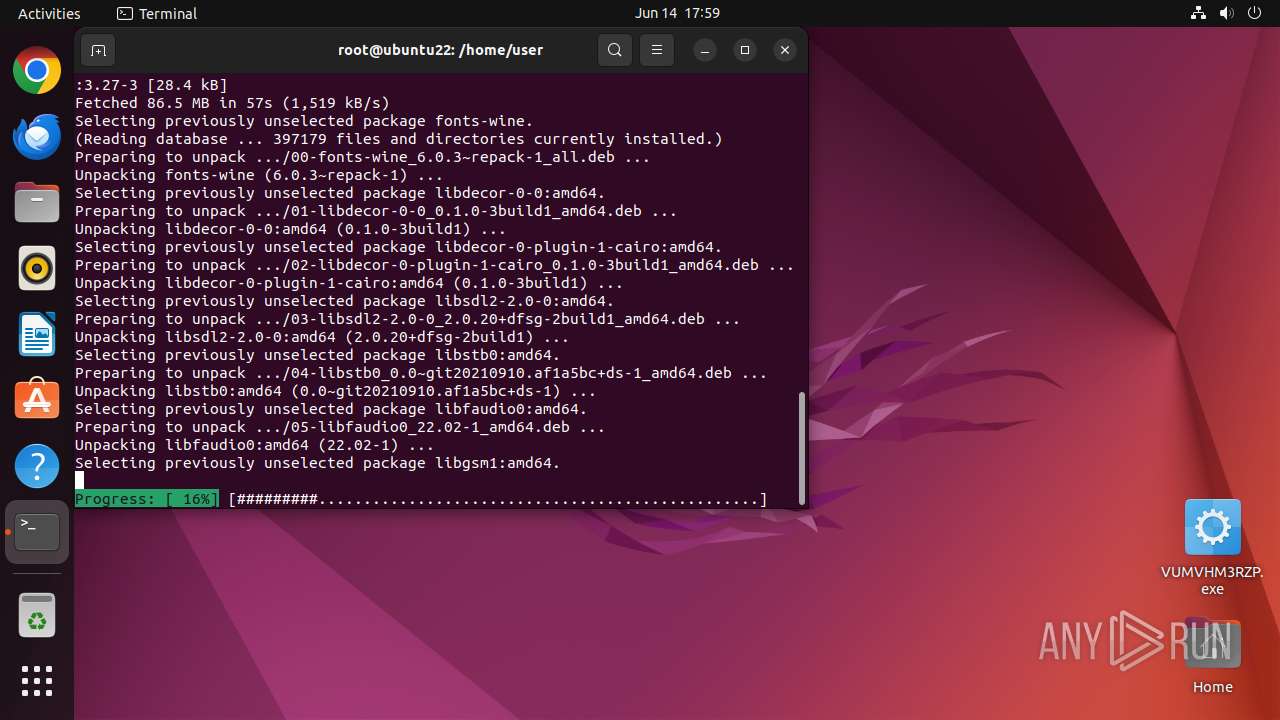Open the Files manager in dock
Viewport: 1280px width, 720px height.
click(37, 203)
